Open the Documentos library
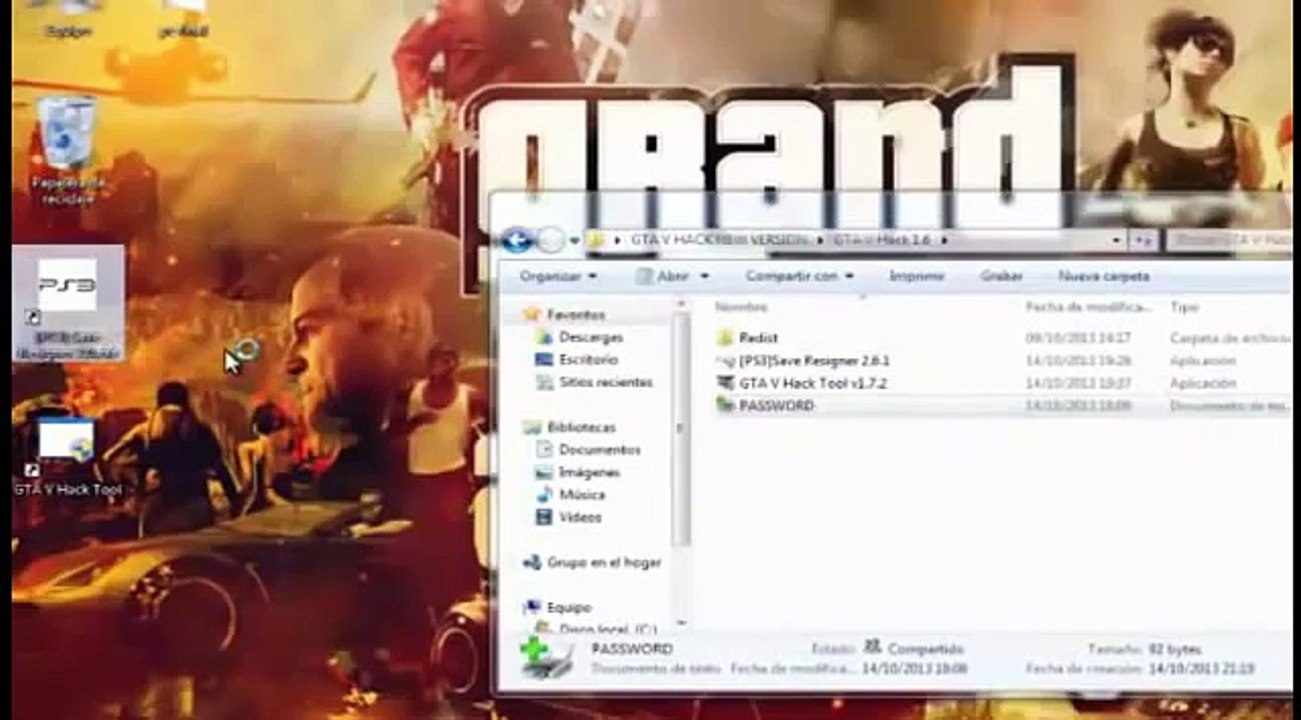Image resolution: width=1301 pixels, height=720 pixels. click(599, 450)
